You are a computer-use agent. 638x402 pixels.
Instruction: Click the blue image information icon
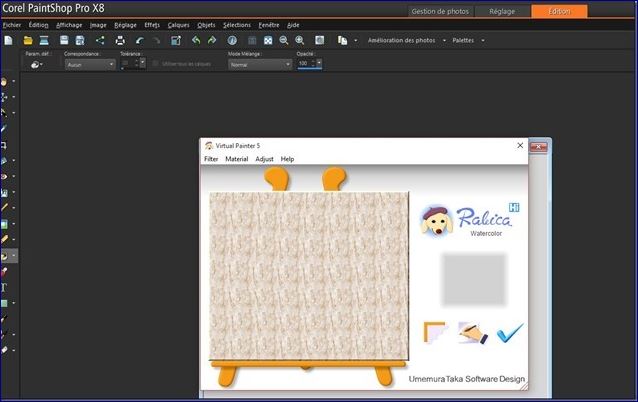[x=232, y=40]
